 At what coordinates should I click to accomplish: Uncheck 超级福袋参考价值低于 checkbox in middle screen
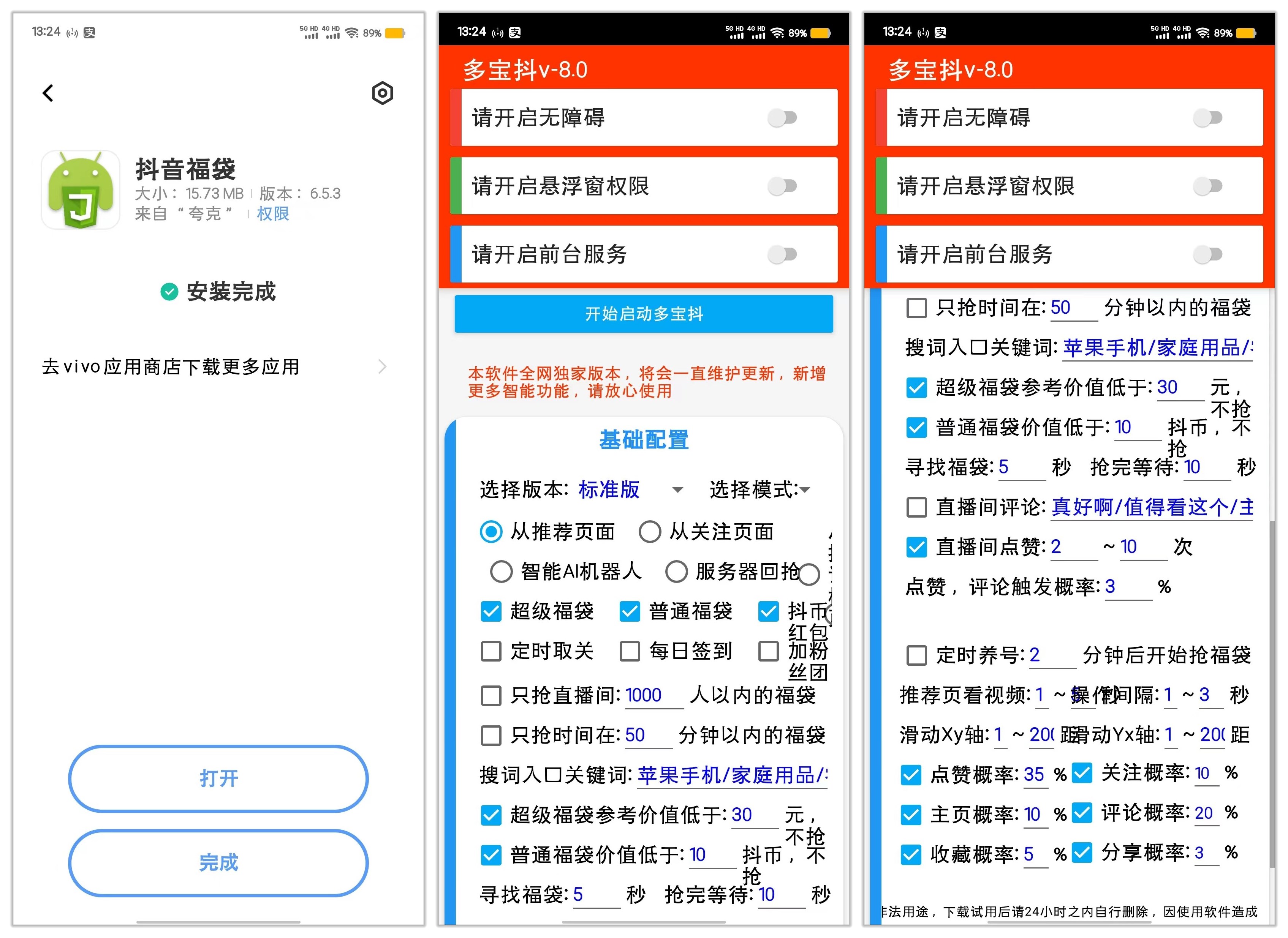click(x=491, y=815)
